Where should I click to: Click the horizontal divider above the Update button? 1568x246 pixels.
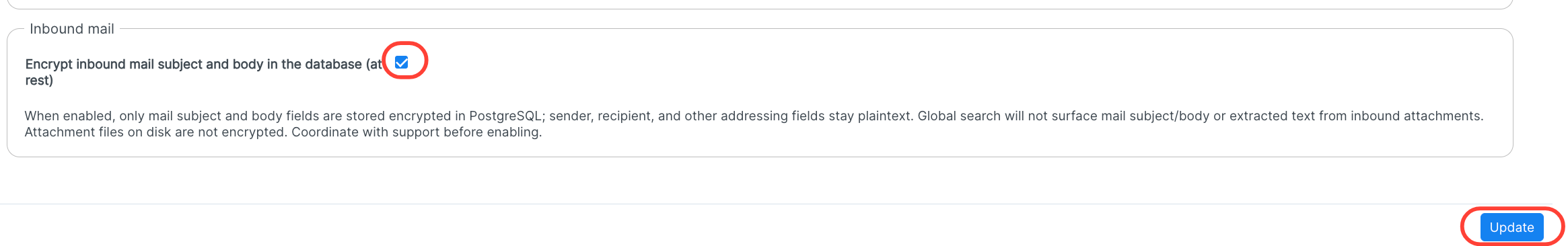774,204
